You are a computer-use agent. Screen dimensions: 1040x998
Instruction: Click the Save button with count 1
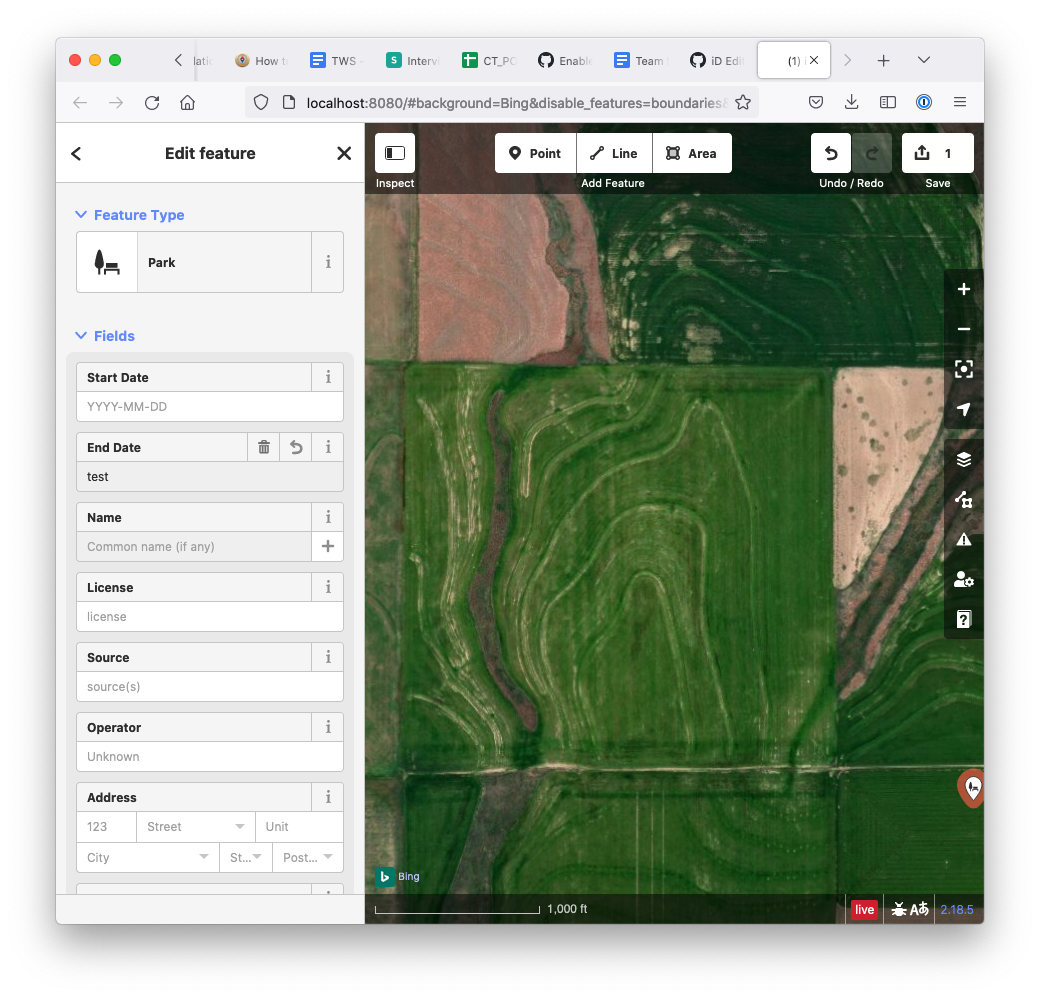coord(937,154)
